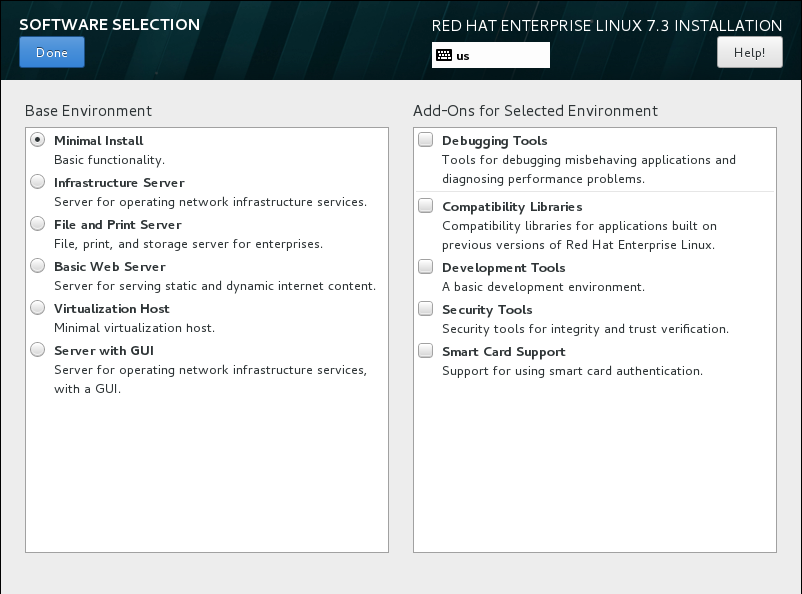The height and width of the screenshot is (594, 802).
Task: Click the Debugging Tools description text
Action: [589, 169]
